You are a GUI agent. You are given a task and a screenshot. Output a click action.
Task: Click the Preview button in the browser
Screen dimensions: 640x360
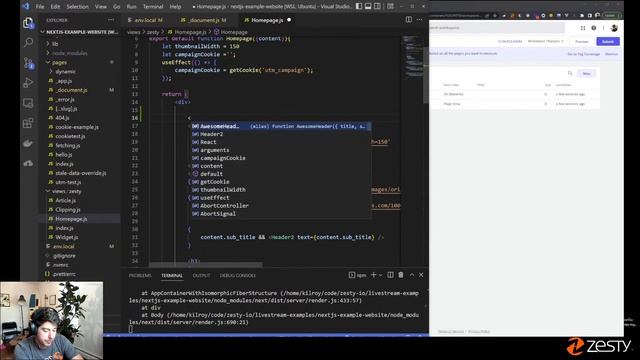[582, 42]
